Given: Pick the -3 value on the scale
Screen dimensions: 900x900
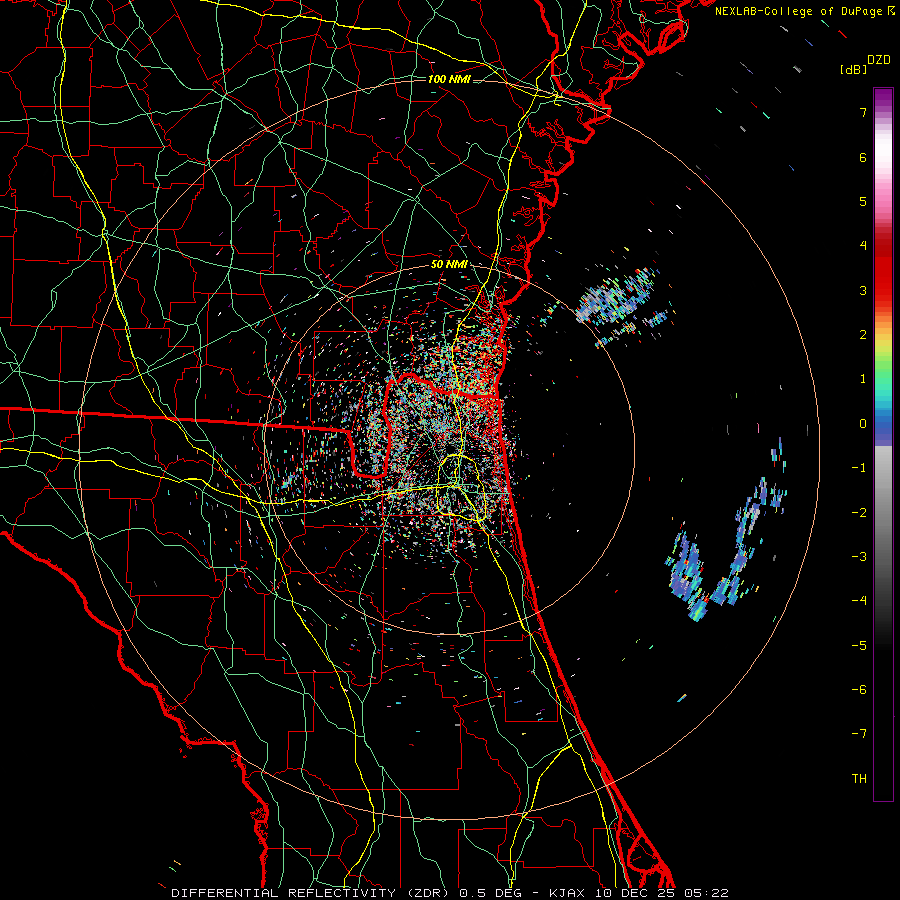Looking at the screenshot, I should [x=859, y=557].
